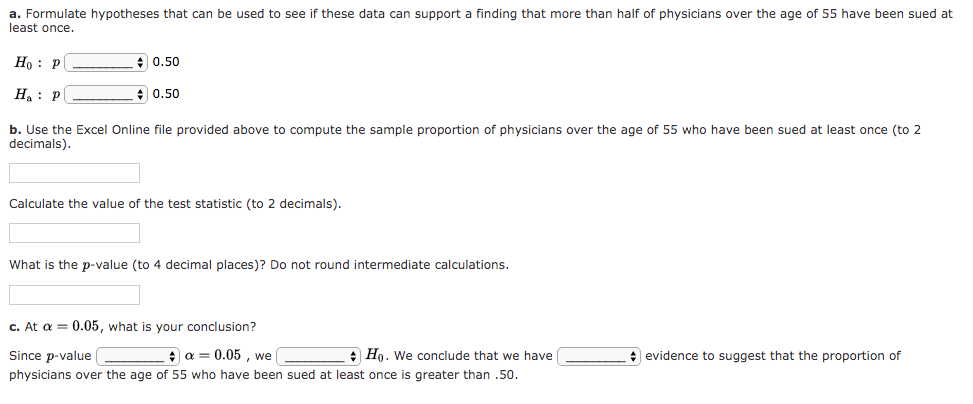Click the test statistic answer box
Image resolution: width=973 pixels, height=404 pixels.
click(74, 233)
